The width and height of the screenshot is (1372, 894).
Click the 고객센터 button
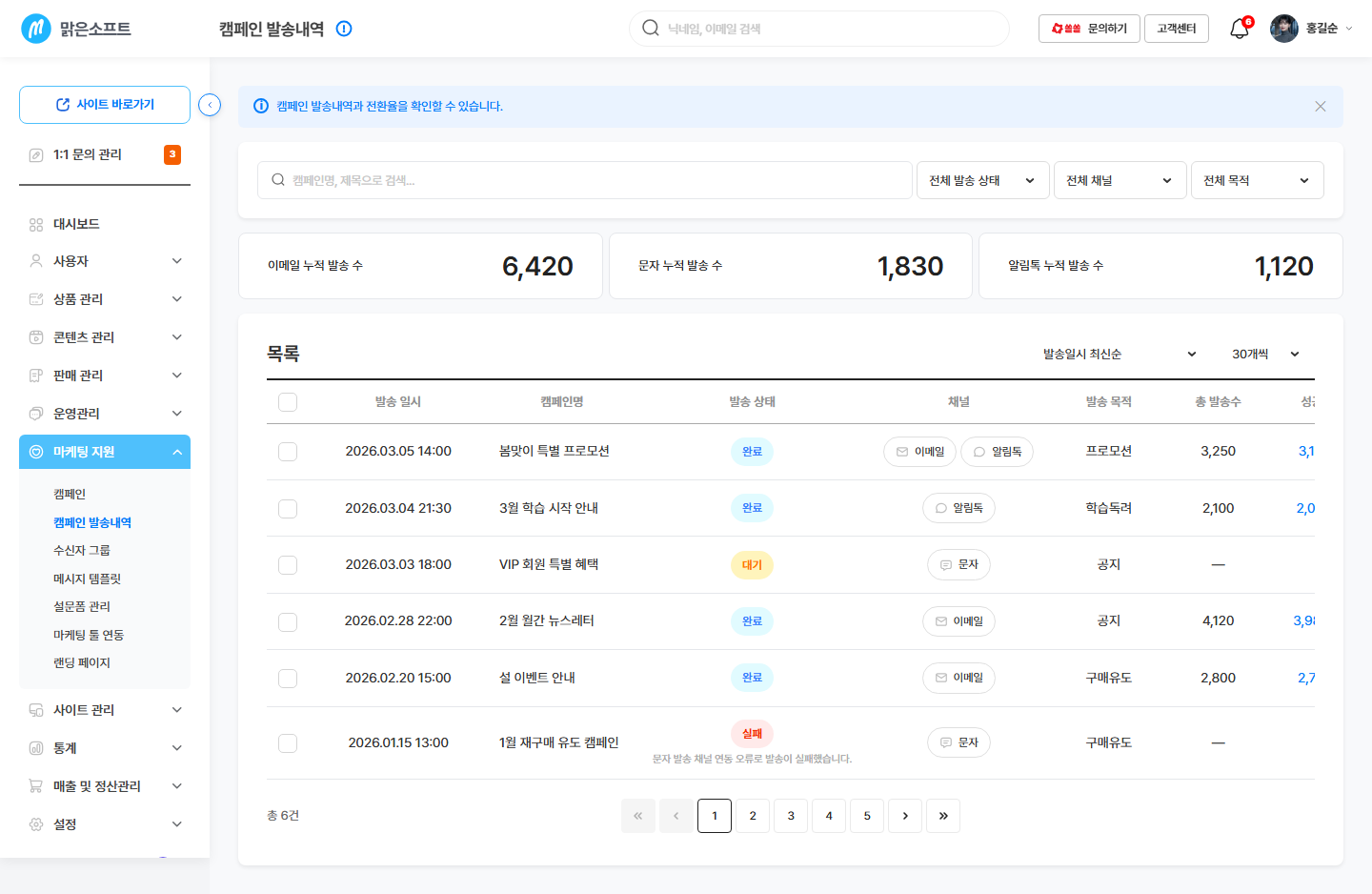tap(1177, 29)
